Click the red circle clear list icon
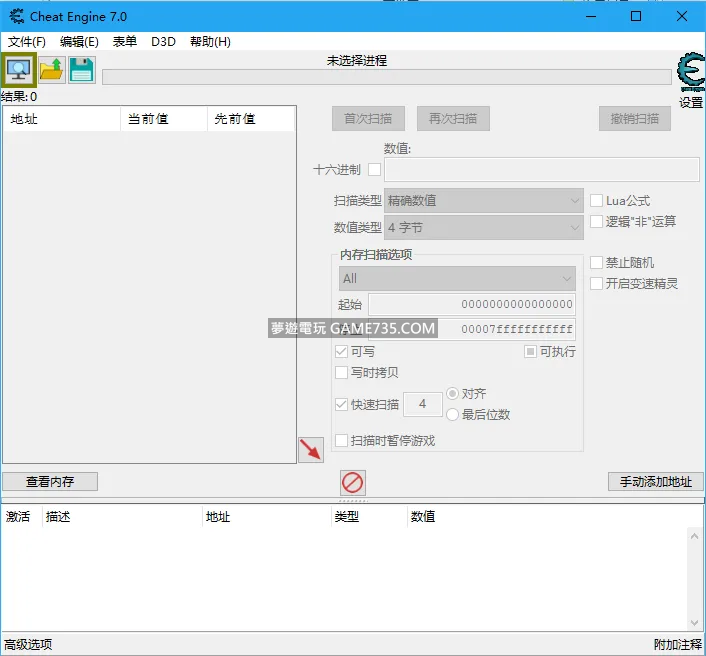This screenshot has width=706, height=656. [x=353, y=482]
